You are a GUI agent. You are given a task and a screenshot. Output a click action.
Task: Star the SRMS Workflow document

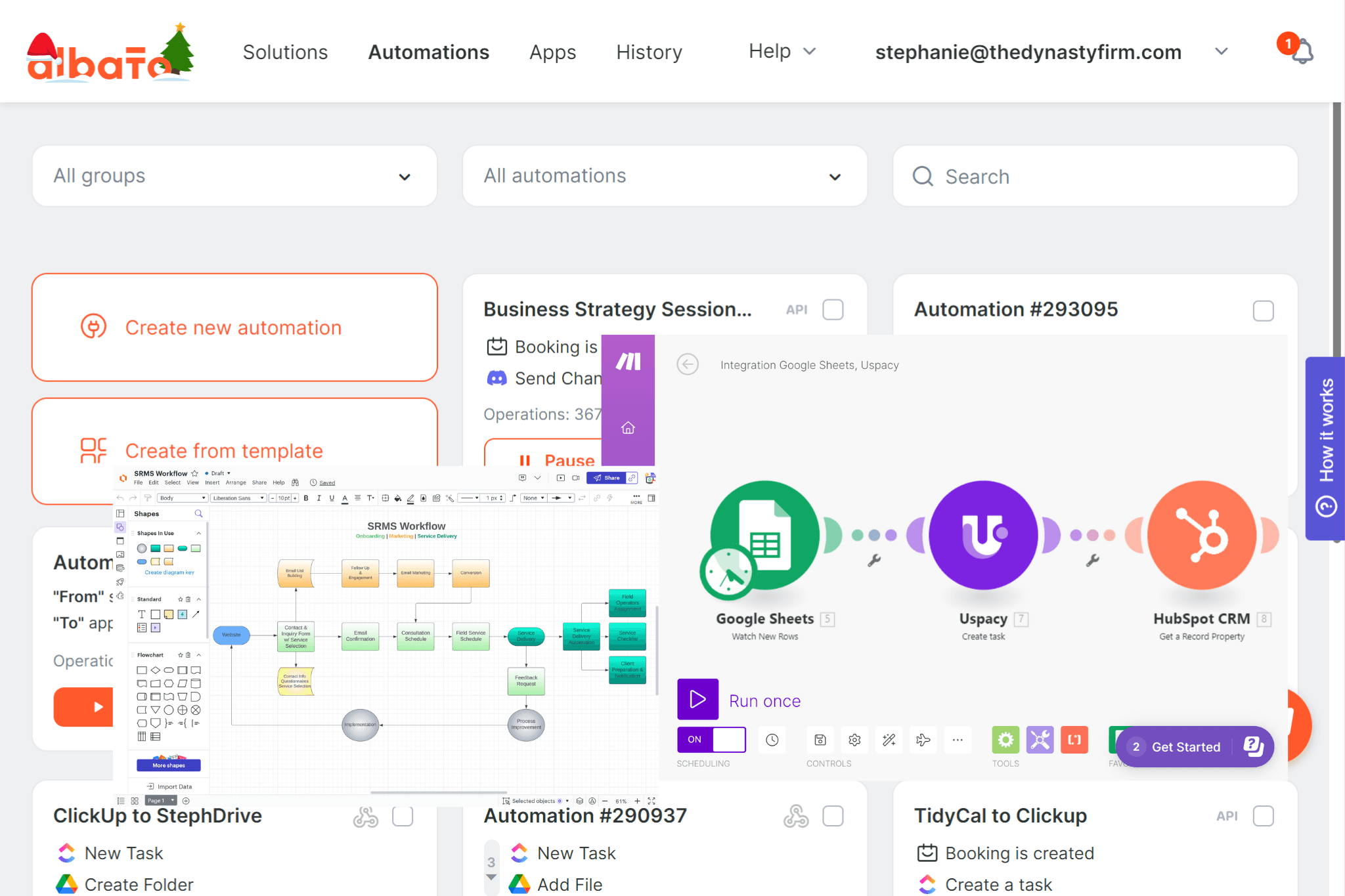pos(194,473)
